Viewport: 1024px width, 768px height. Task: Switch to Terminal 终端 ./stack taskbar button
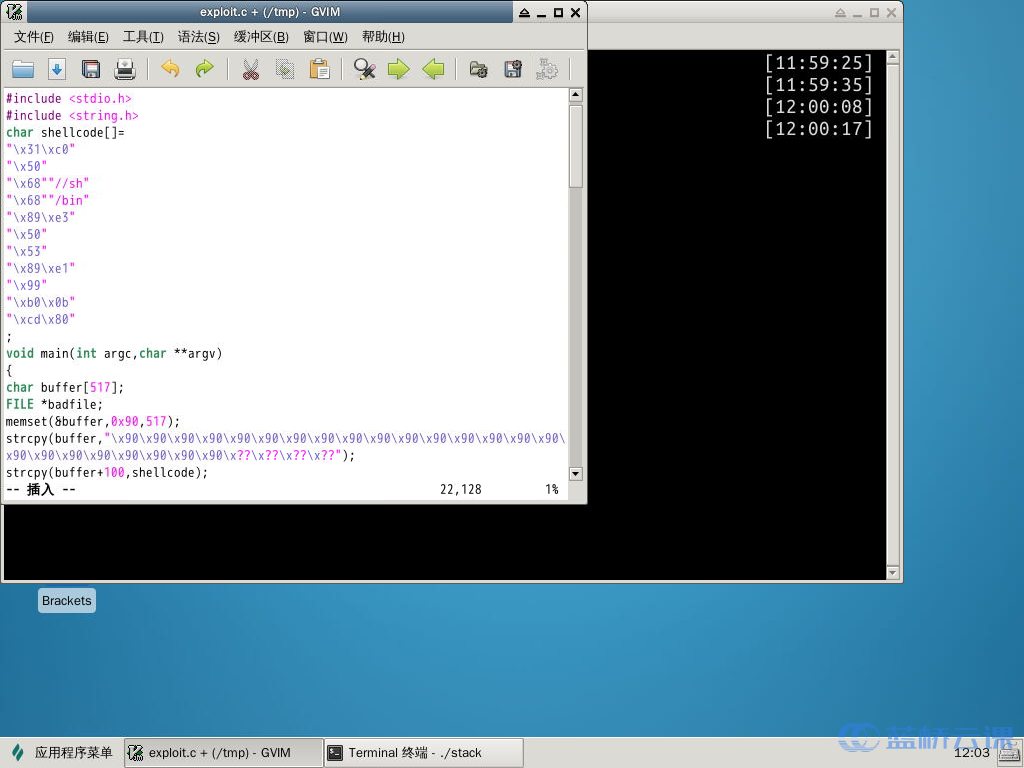424,752
